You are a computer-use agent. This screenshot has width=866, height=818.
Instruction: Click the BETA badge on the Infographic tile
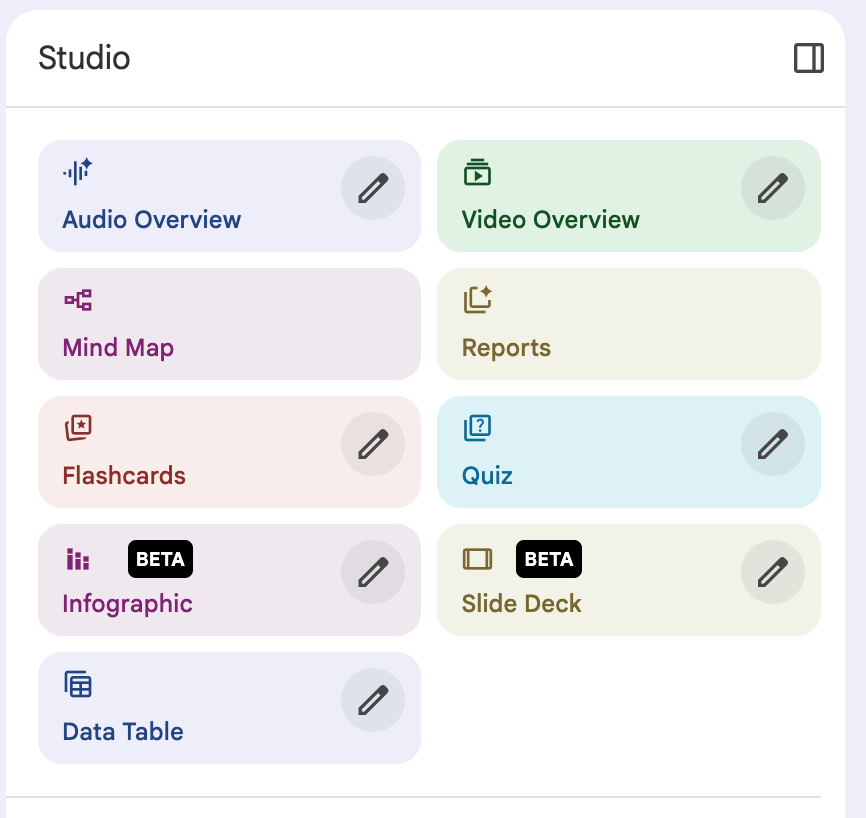coord(160,559)
